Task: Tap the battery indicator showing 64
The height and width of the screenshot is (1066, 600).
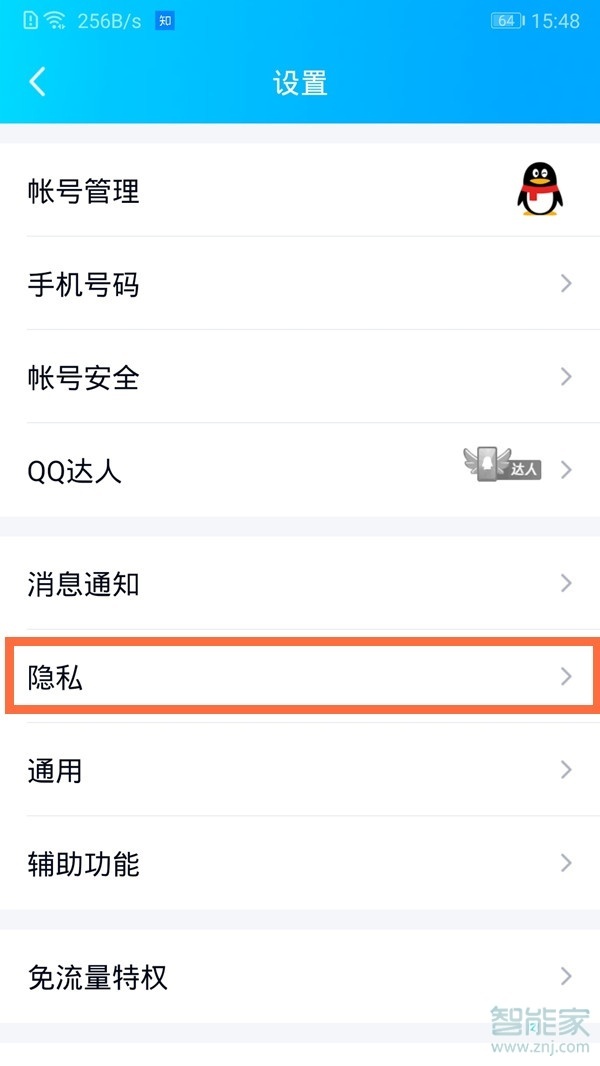Action: coord(505,18)
